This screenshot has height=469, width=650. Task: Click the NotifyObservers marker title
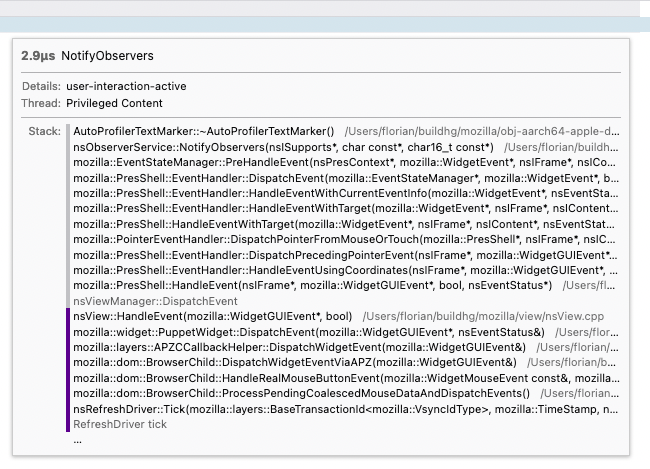coord(107,56)
